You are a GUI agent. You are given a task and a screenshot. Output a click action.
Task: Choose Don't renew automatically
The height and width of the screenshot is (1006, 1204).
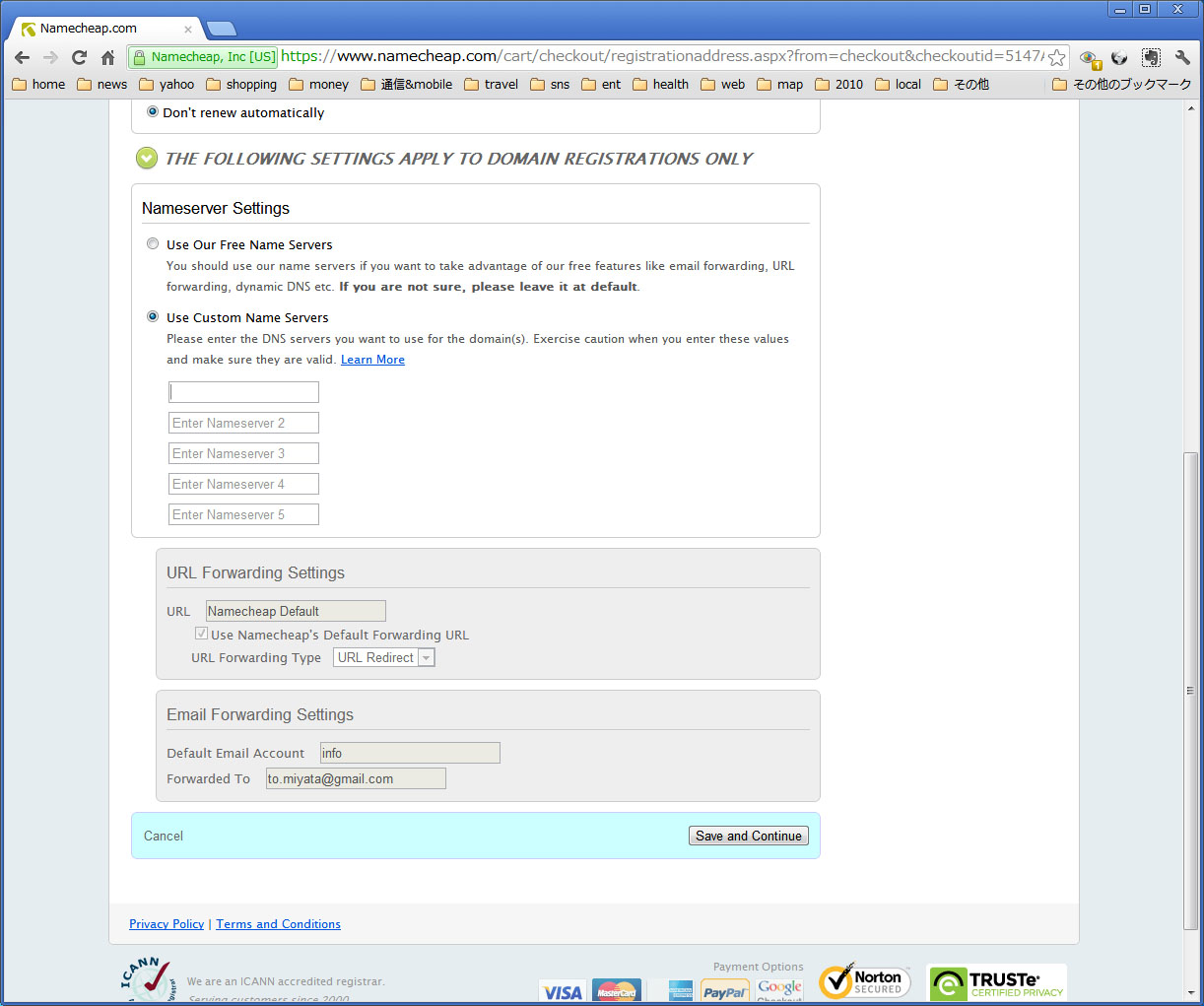(153, 112)
